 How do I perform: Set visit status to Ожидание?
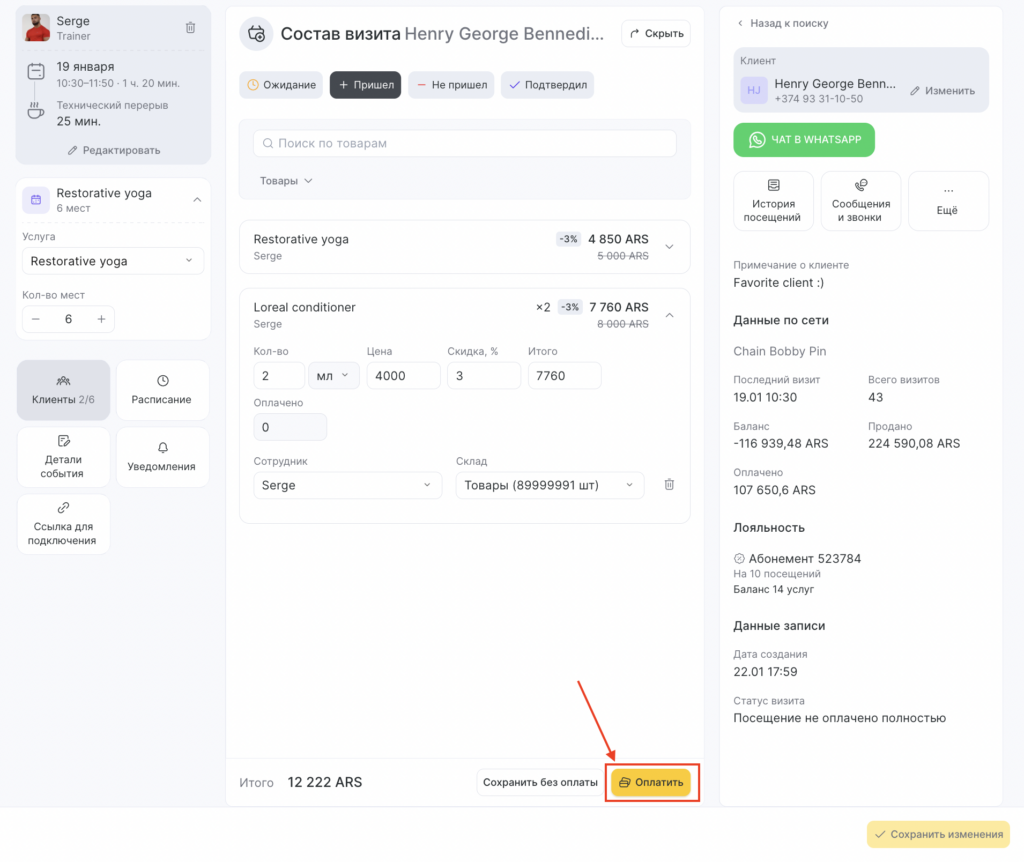click(x=281, y=85)
